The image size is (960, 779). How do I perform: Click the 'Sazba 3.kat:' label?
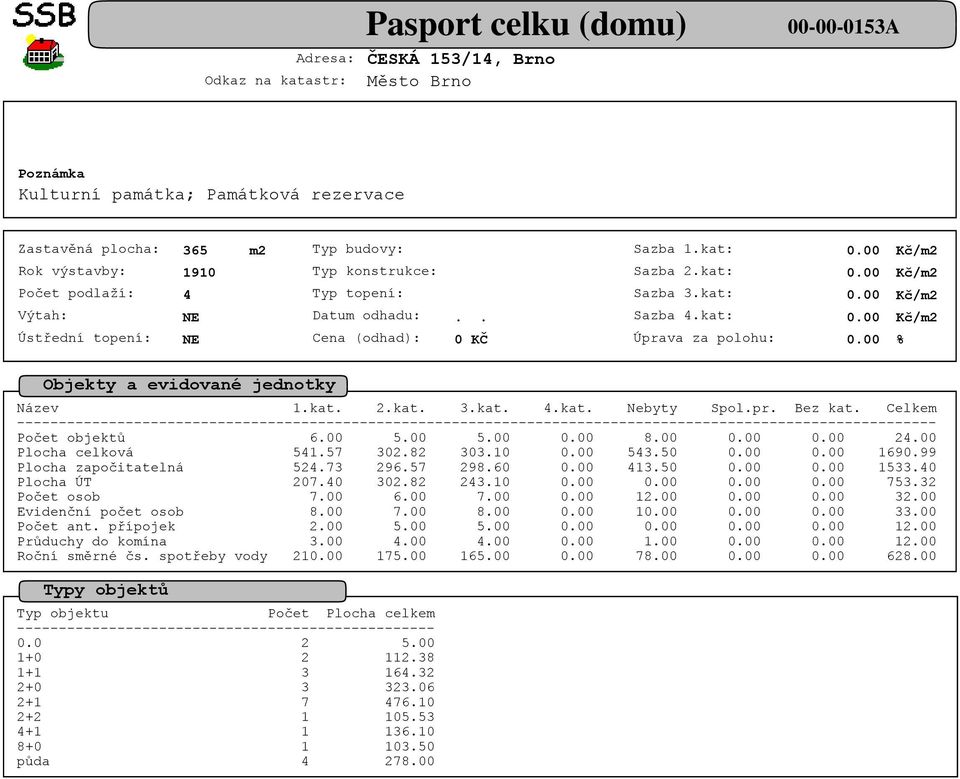(683, 293)
